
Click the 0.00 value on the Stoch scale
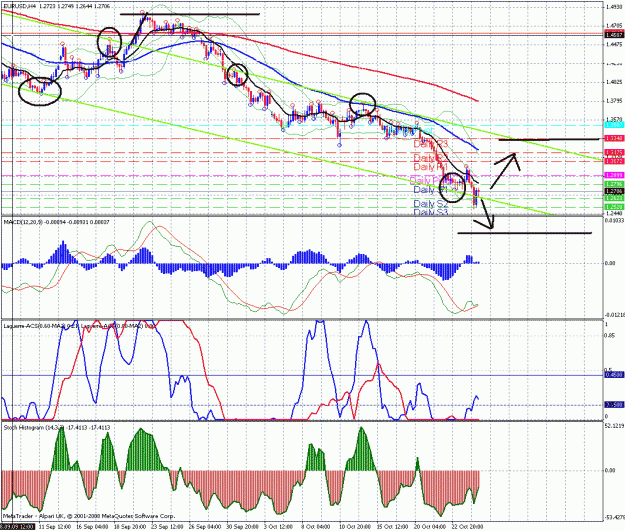[x=610, y=470]
